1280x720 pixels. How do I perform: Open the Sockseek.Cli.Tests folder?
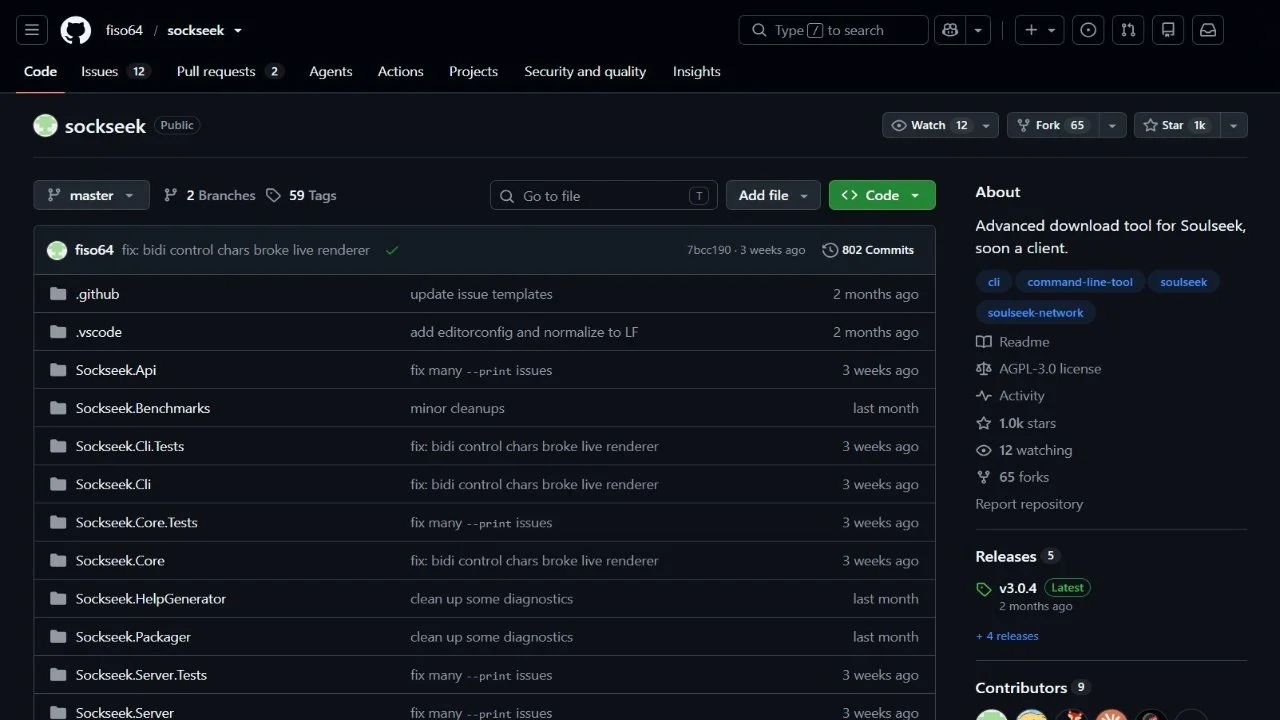pyautogui.click(x=130, y=446)
